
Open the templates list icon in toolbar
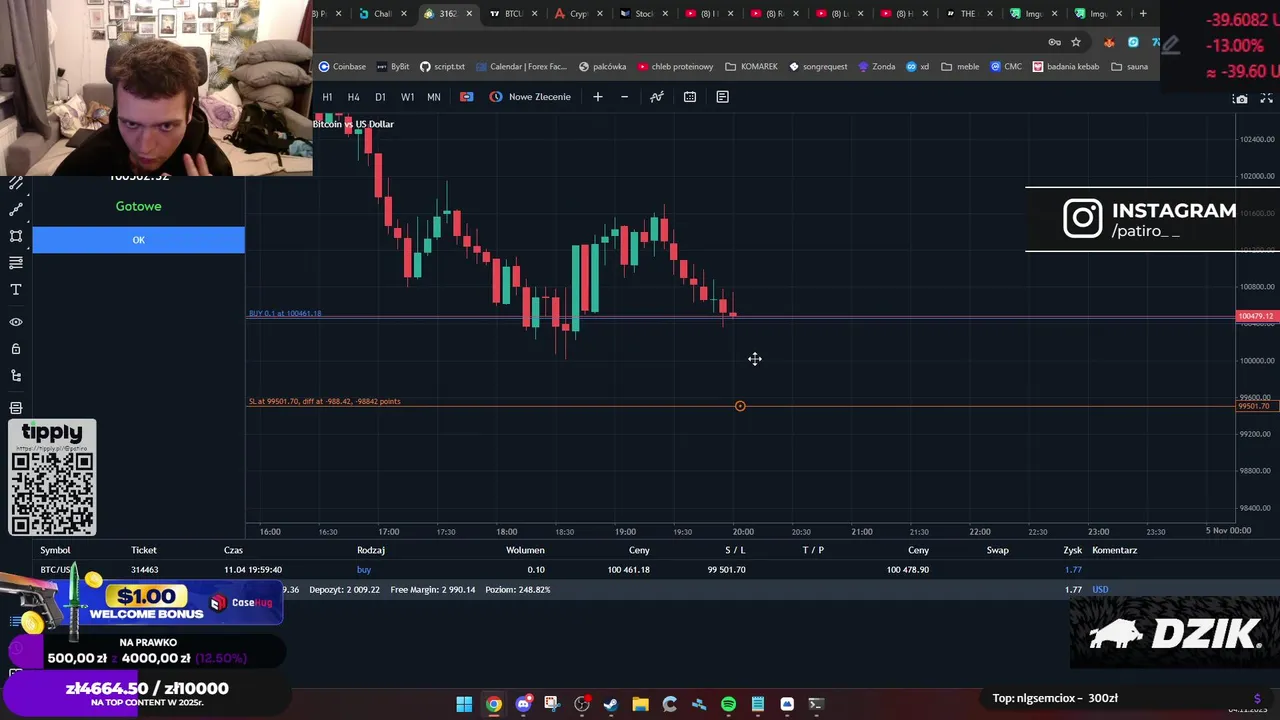[722, 97]
